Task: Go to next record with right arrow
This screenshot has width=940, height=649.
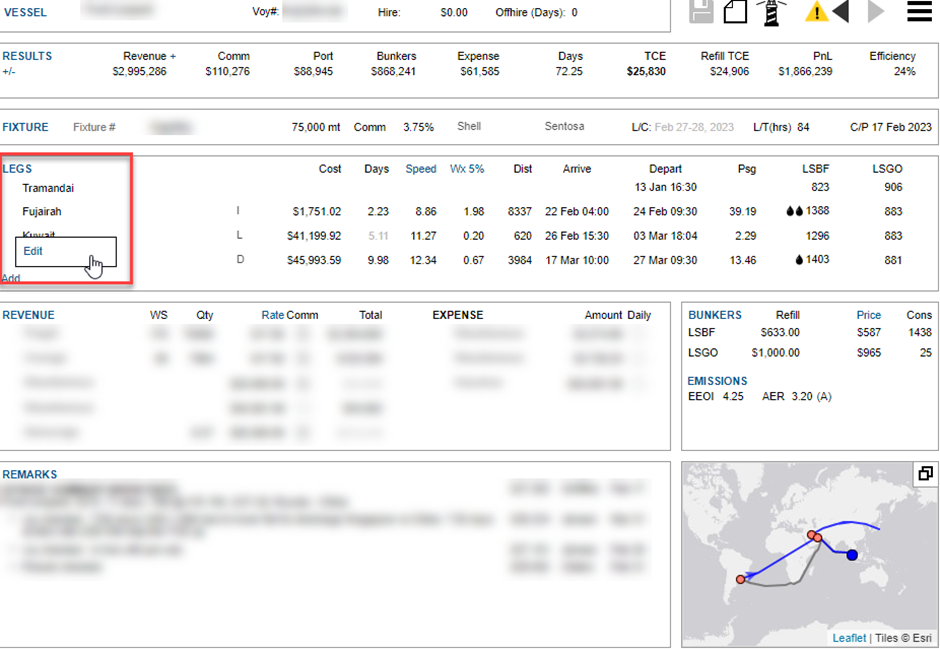Action: click(875, 12)
